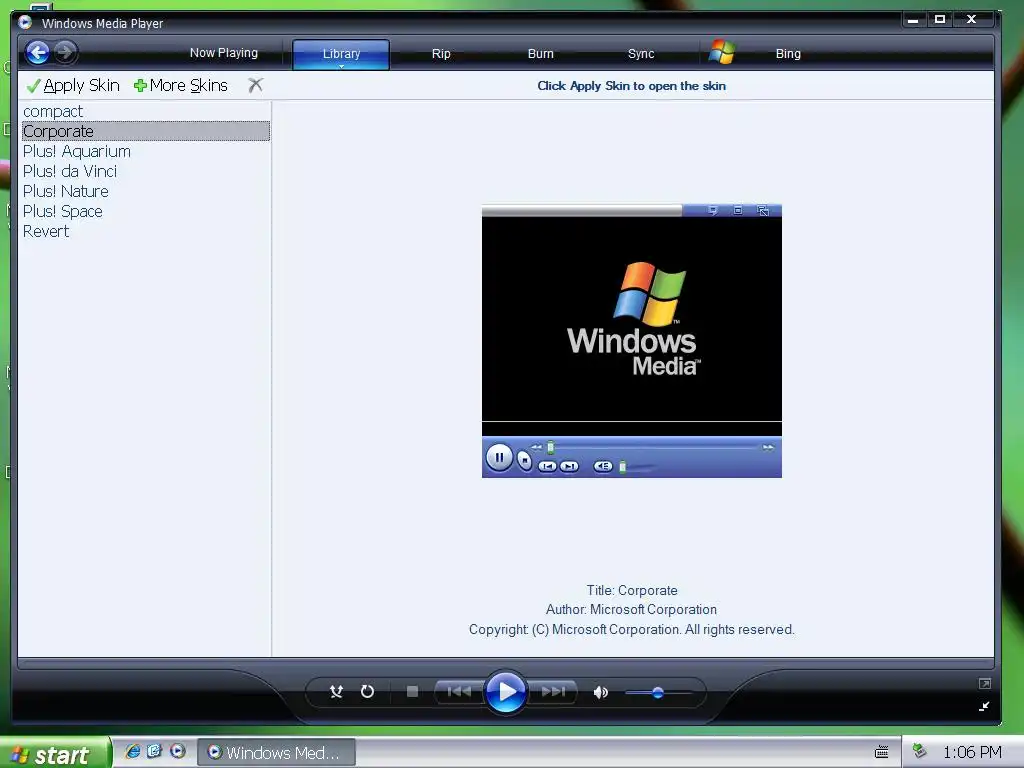Go back with the blue Back arrow
Image resolution: width=1024 pixels, height=768 pixels.
pyautogui.click(x=37, y=52)
